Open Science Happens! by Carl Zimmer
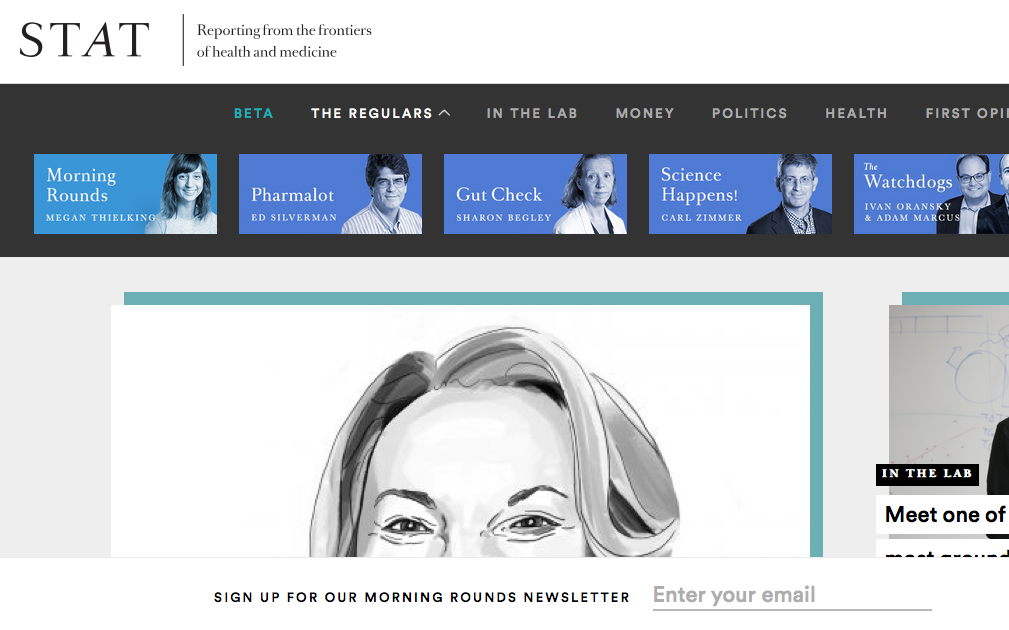This screenshot has height=630, width=1009. click(x=740, y=194)
